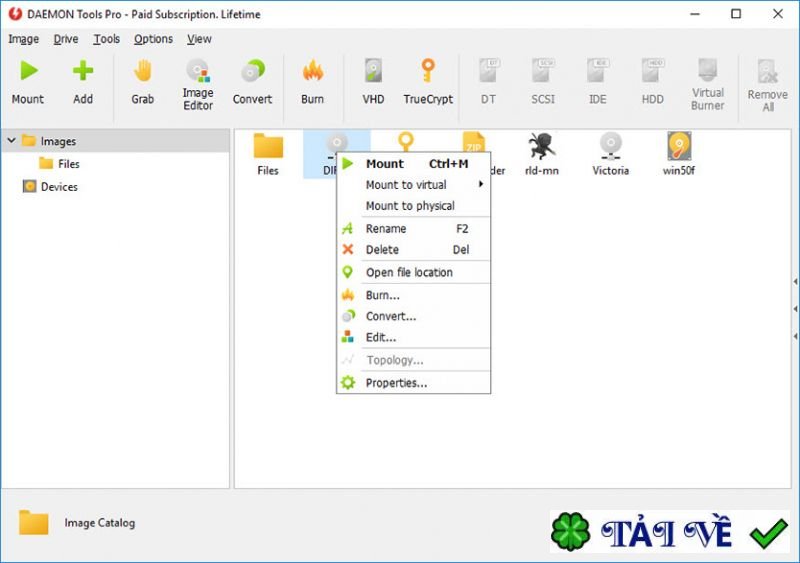Select the Victoria disc image

(x=611, y=154)
